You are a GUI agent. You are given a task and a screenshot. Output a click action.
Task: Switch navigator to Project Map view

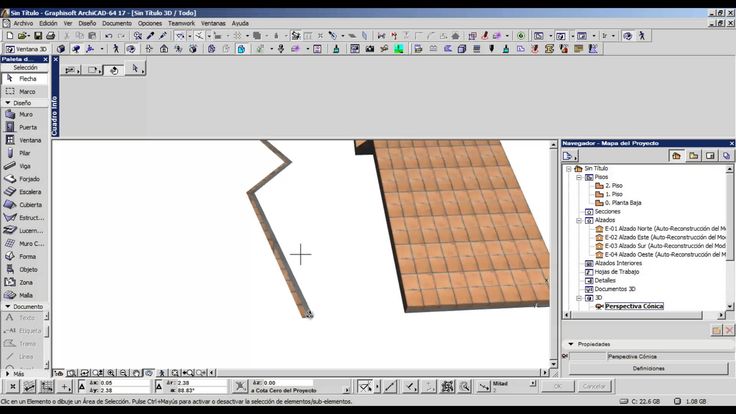[677, 155]
